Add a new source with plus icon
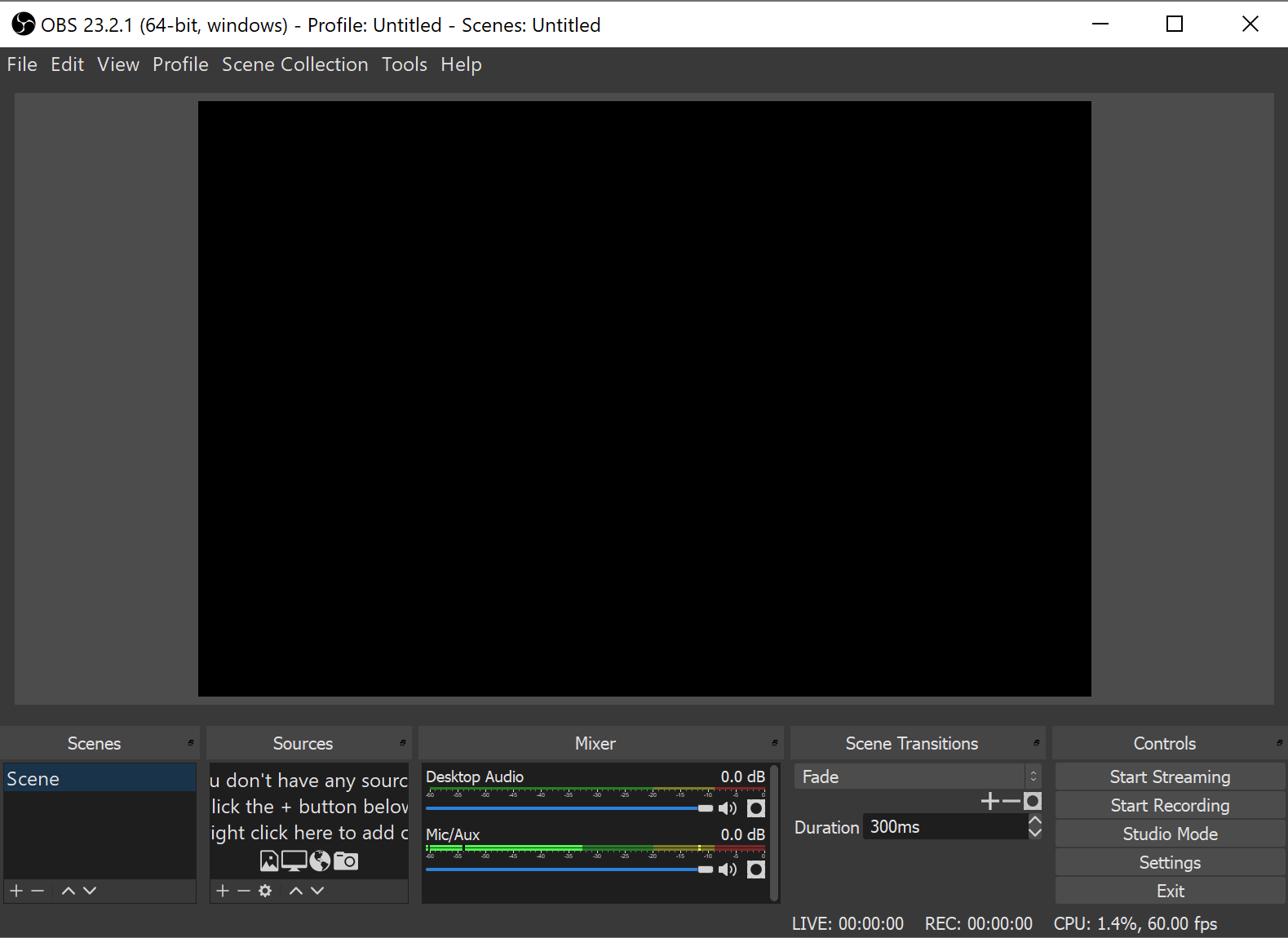Screen dimensions: 1288x938 [x=223, y=891]
